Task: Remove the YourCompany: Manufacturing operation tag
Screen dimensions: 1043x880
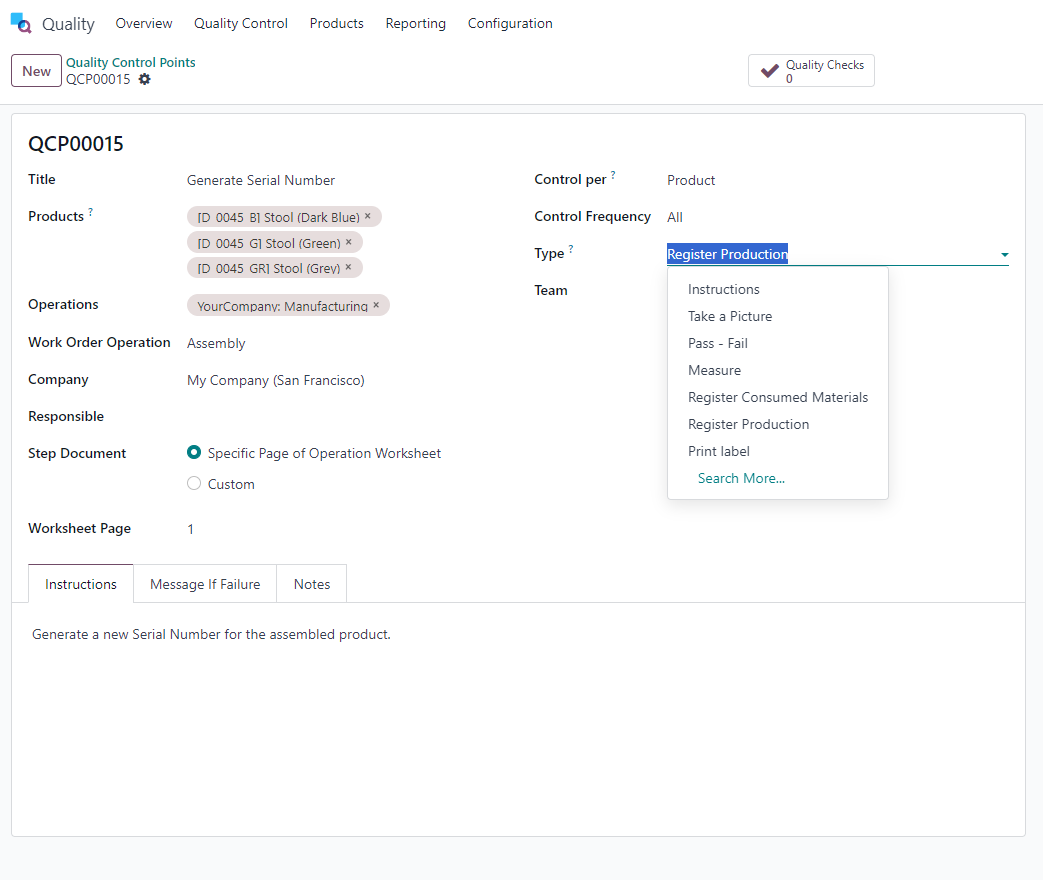Action: coord(376,305)
